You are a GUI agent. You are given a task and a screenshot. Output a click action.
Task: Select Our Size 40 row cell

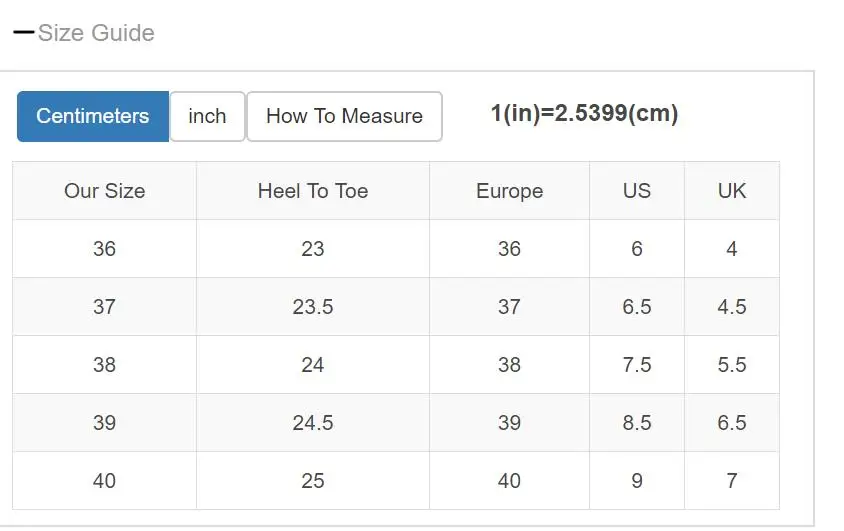point(104,480)
